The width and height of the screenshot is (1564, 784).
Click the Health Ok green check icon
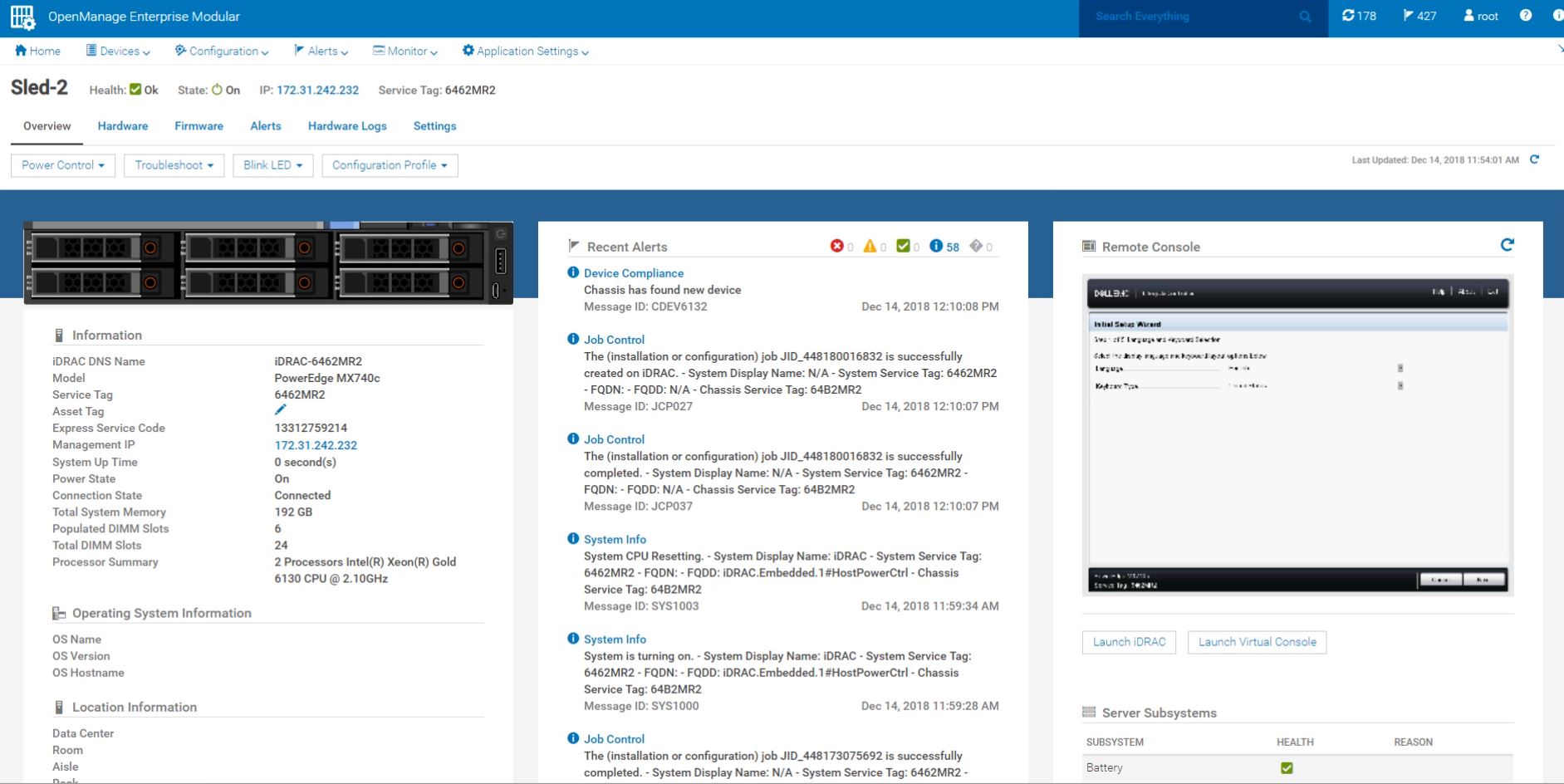(135, 90)
